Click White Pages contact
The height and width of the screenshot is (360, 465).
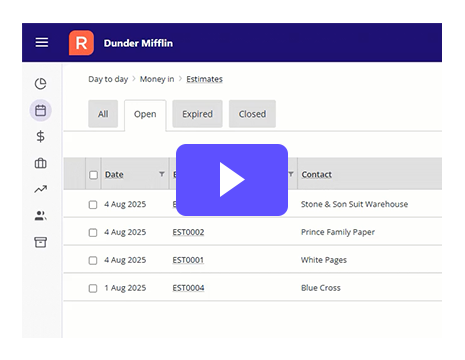pos(324,260)
